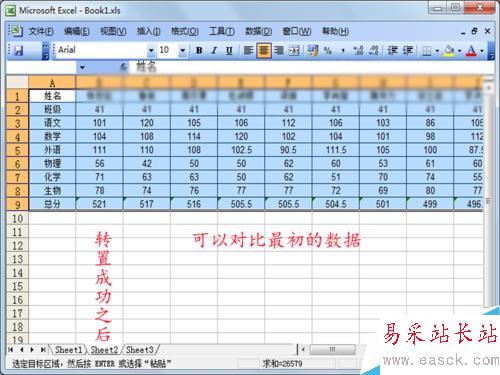
Task: Click the horizontal scrollbar thumb
Action: click(332, 350)
